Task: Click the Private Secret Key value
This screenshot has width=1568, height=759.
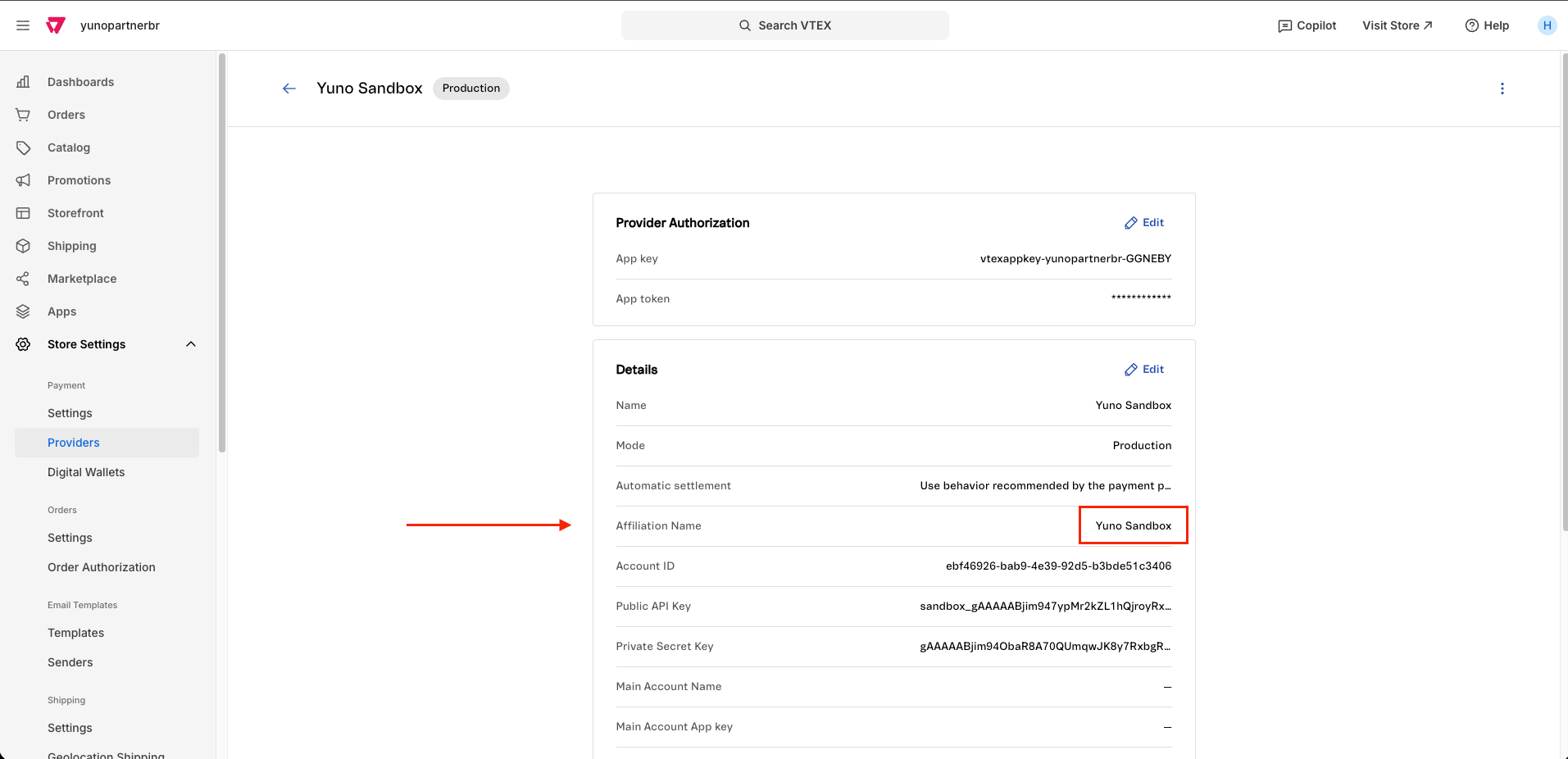Action: tap(1045, 647)
